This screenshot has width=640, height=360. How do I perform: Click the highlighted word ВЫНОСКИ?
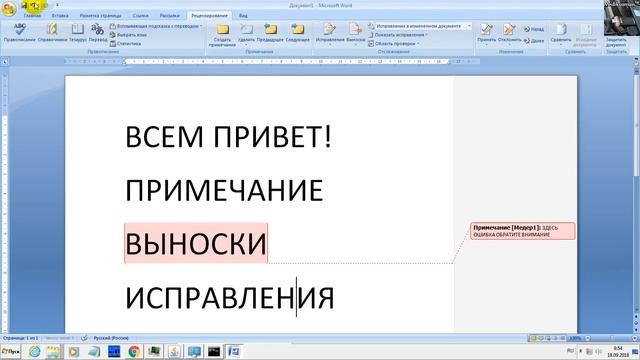pos(196,243)
